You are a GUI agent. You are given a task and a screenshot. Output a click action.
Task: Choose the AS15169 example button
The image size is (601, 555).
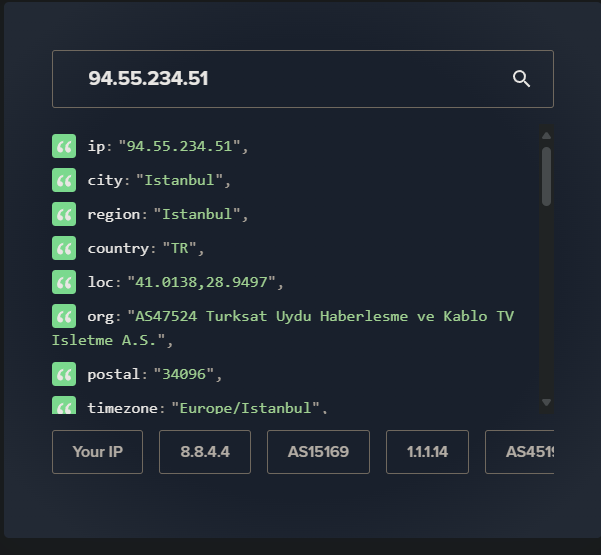coord(318,452)
